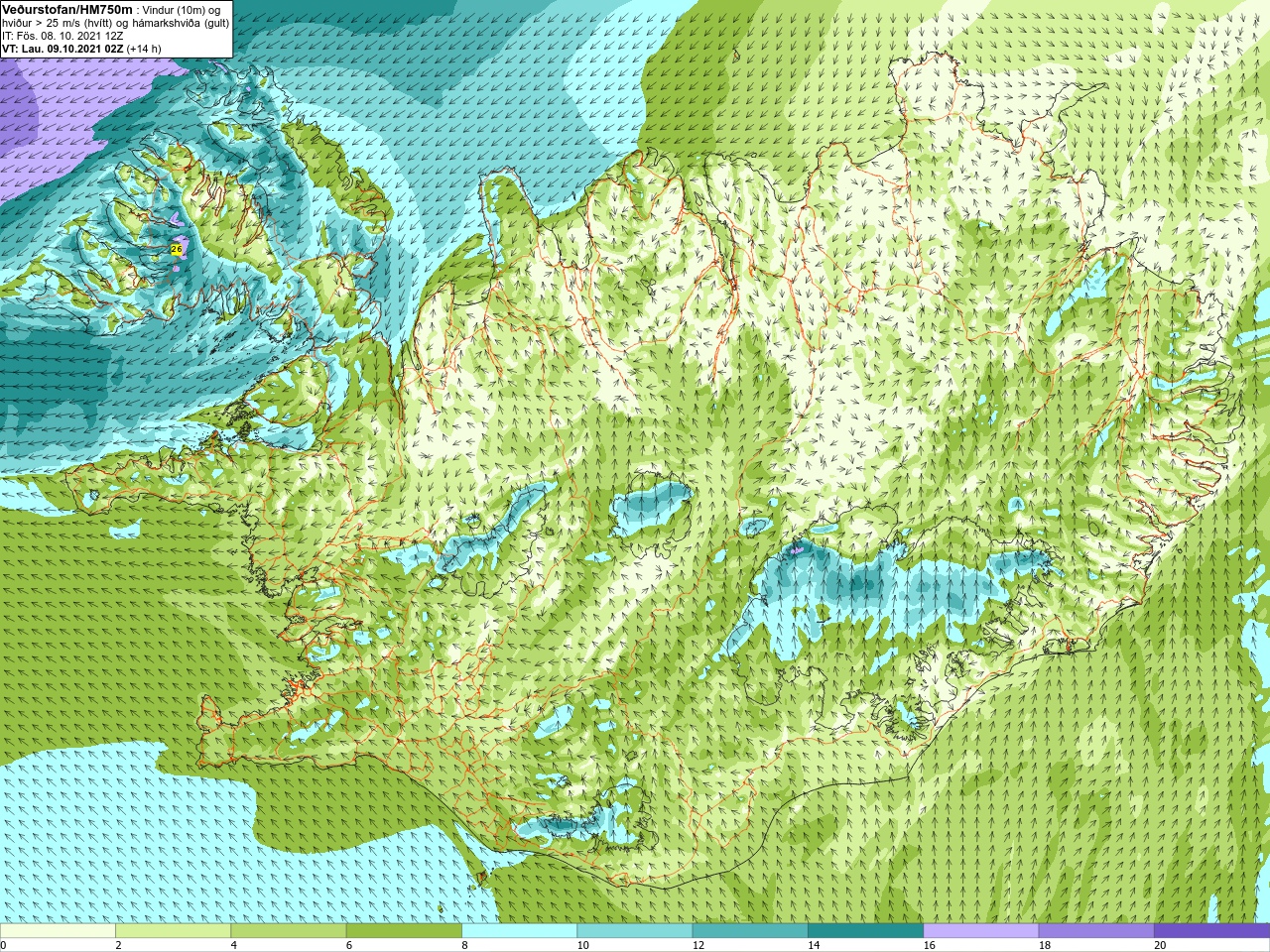Click the scale label 18
This screenshot has width=1270, height=952.
click(1045, 945)
